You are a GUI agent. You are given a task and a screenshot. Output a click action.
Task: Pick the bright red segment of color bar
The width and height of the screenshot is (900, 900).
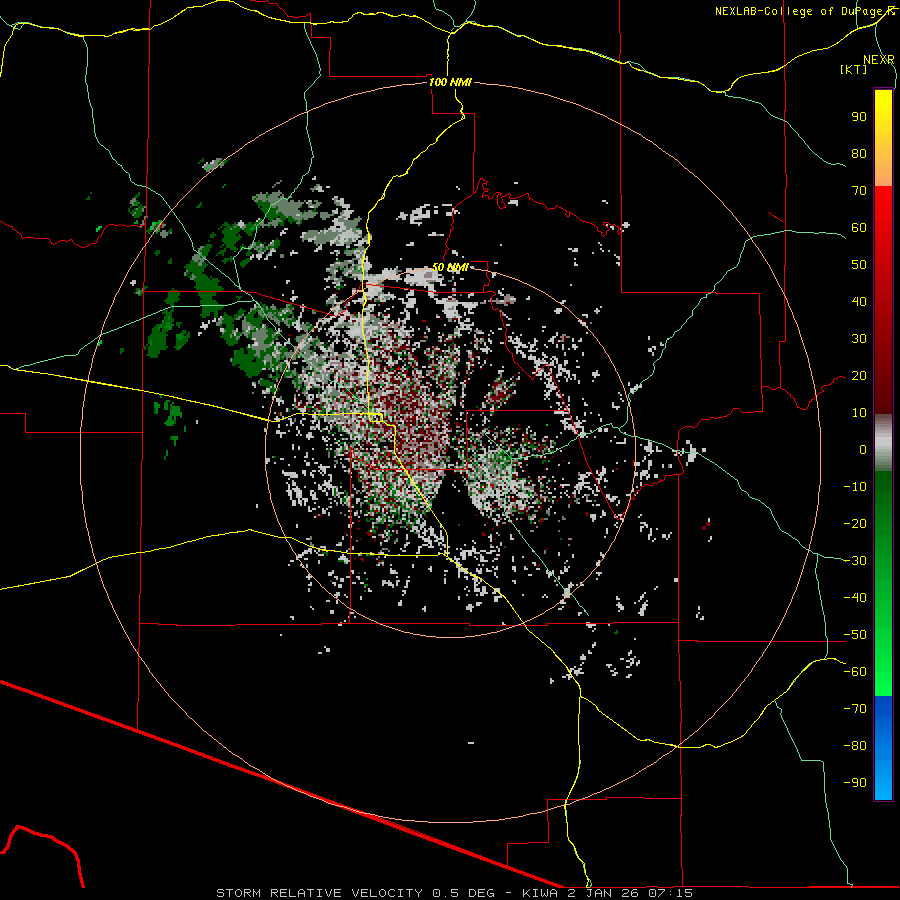pyautogui.click(x=883, y=207)
